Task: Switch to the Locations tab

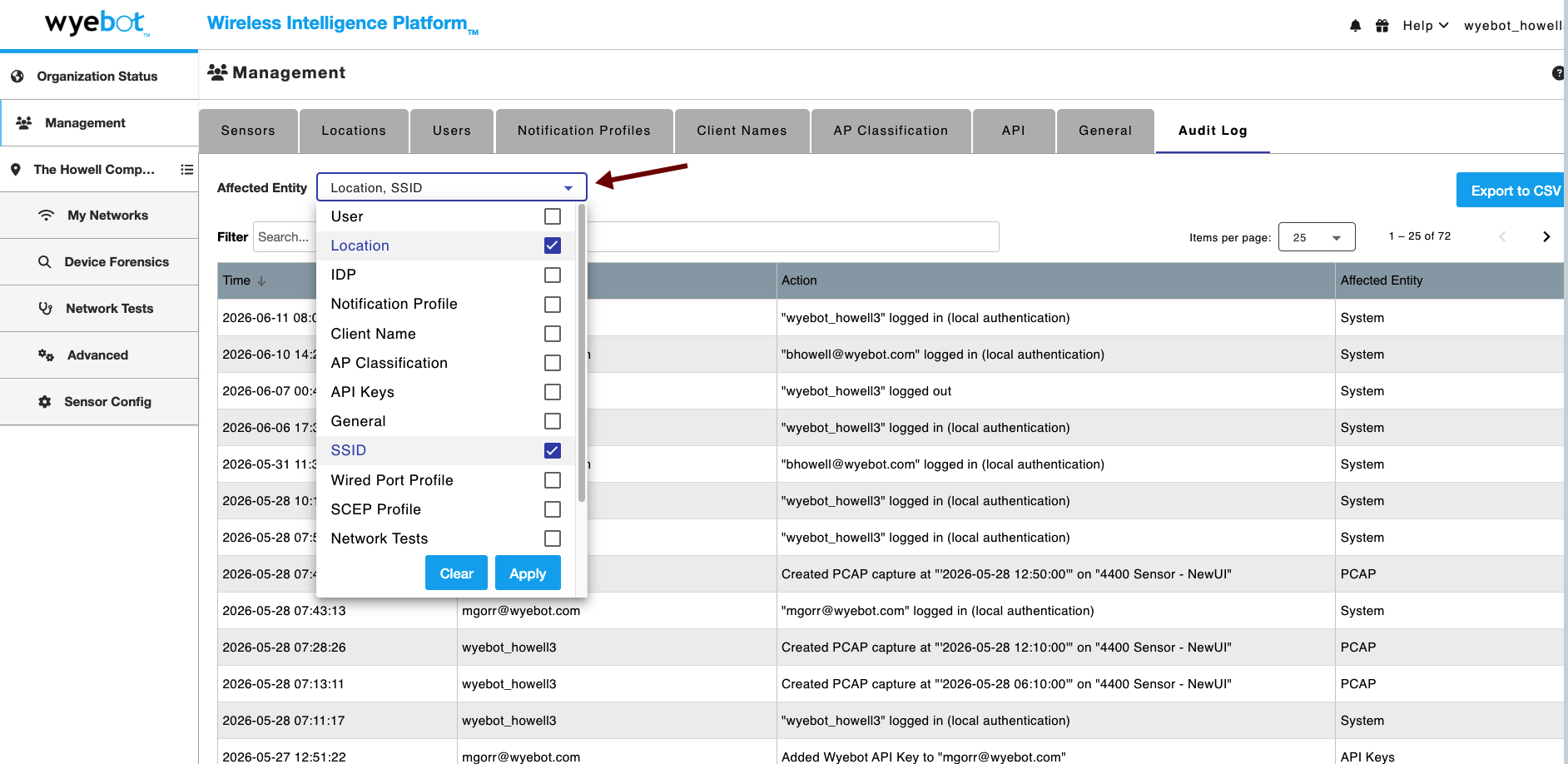Action: 354,131
